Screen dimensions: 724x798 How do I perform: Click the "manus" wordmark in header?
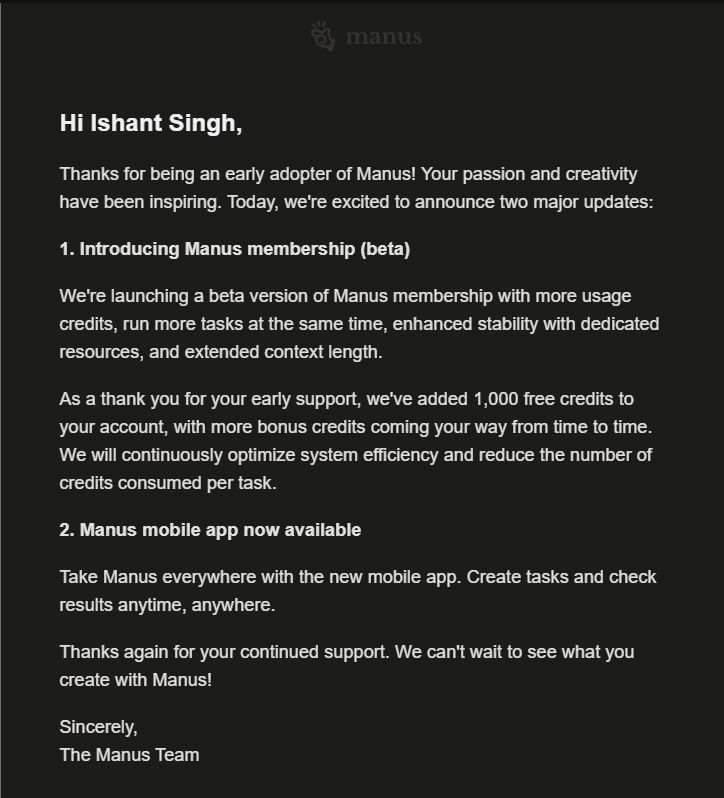383,38
